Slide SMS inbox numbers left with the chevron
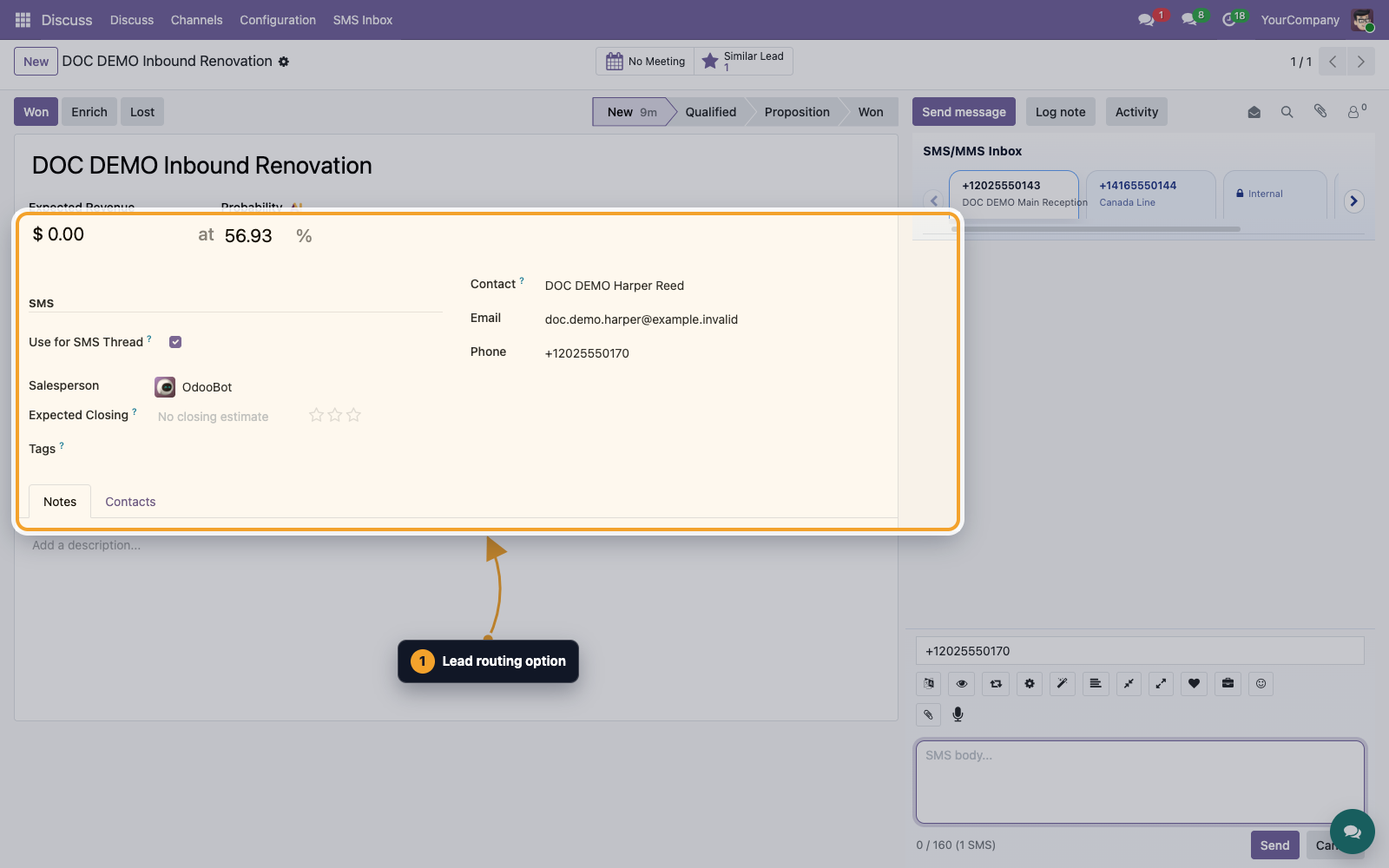The width and height of the screenshot is (1389, 868). point(934,201)
